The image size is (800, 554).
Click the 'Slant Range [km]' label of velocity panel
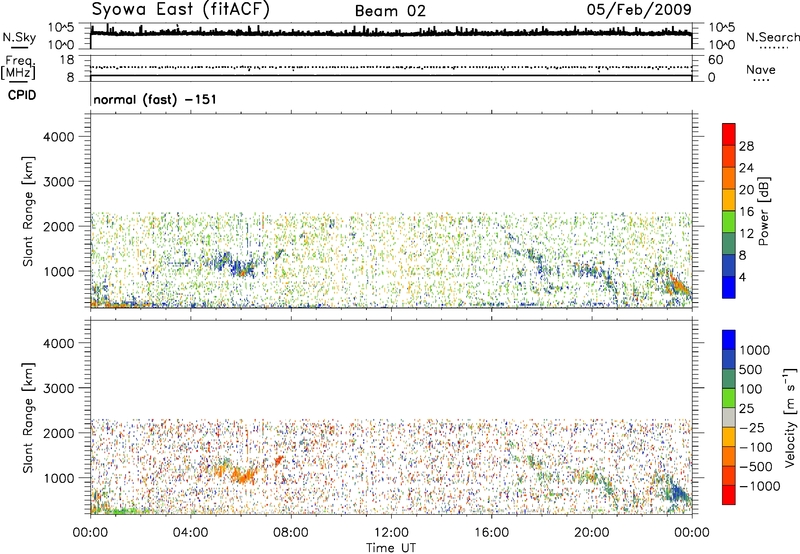[28, 418]
